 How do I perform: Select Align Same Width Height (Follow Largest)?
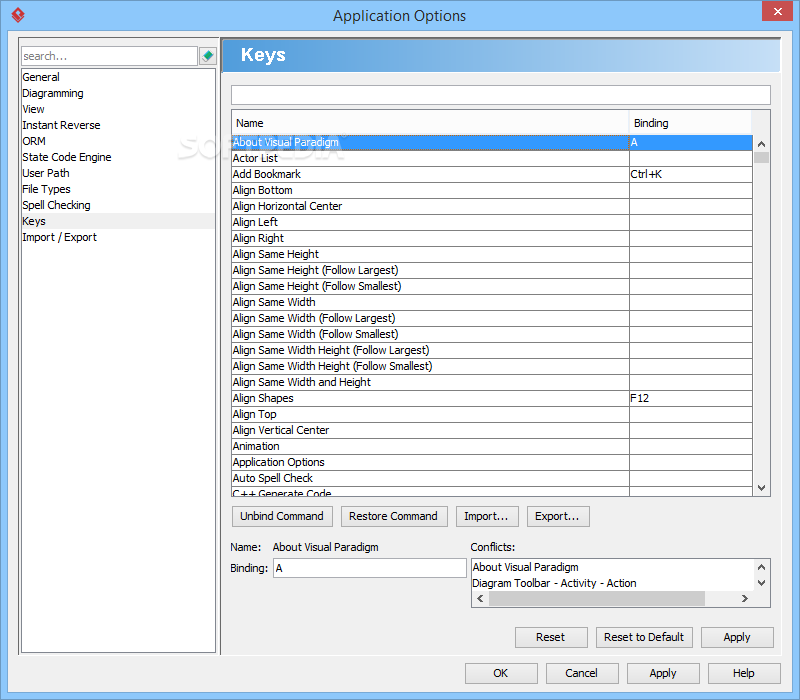pyautogui.click(x=492, y=350)
